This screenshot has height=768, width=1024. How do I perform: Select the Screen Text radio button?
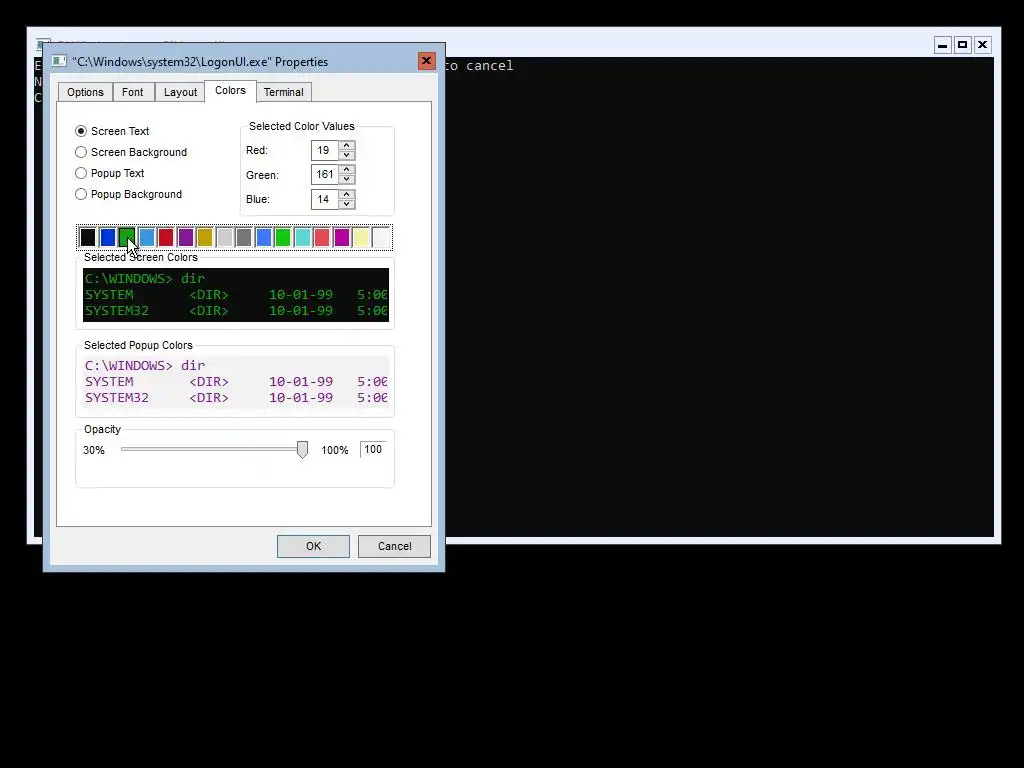click(x=81, y=131)
